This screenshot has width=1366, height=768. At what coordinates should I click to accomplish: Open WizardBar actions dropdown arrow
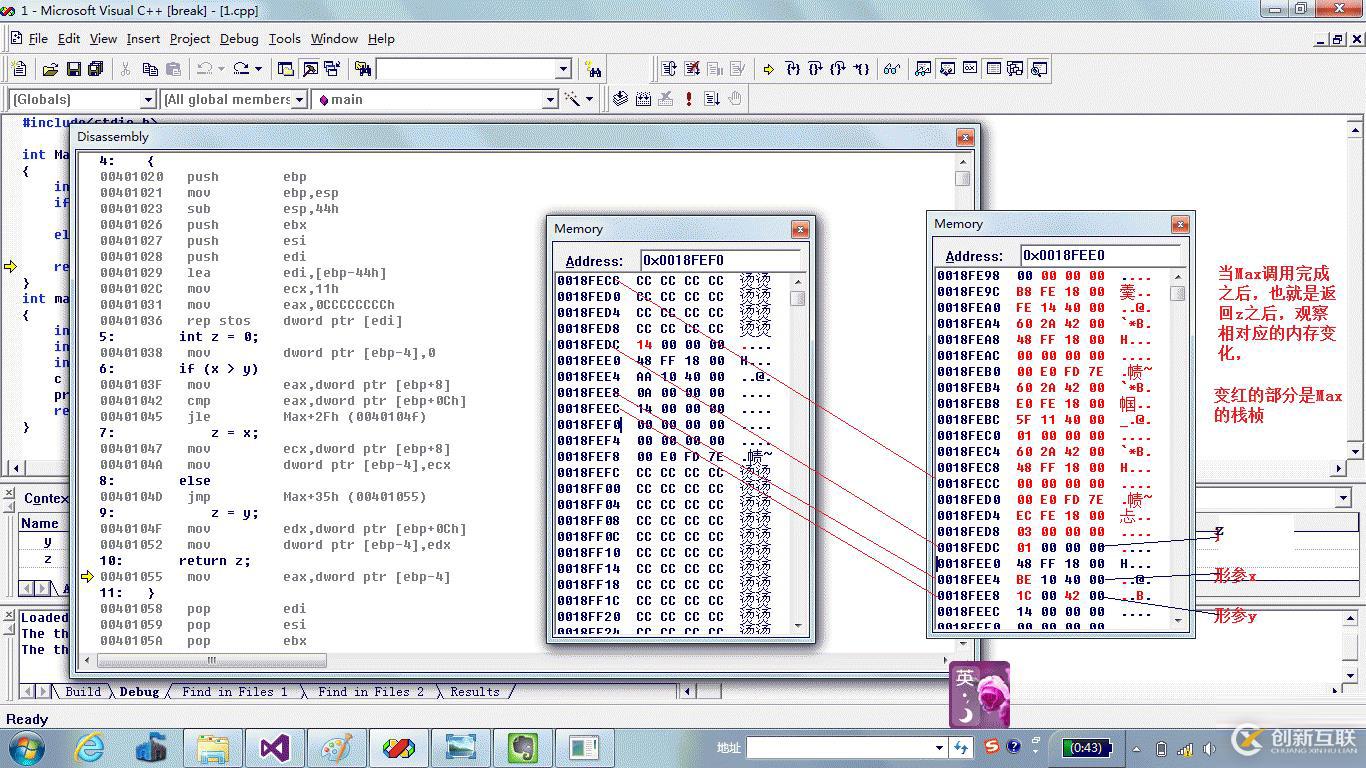[589, 99]
